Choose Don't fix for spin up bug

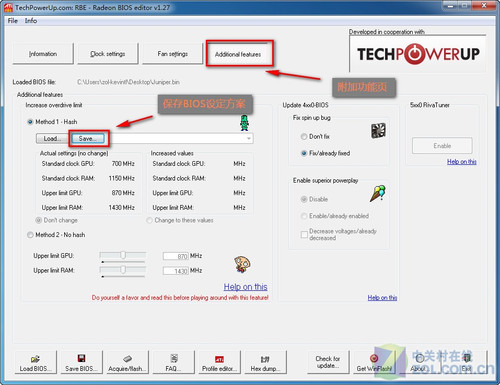click(304, 137)
